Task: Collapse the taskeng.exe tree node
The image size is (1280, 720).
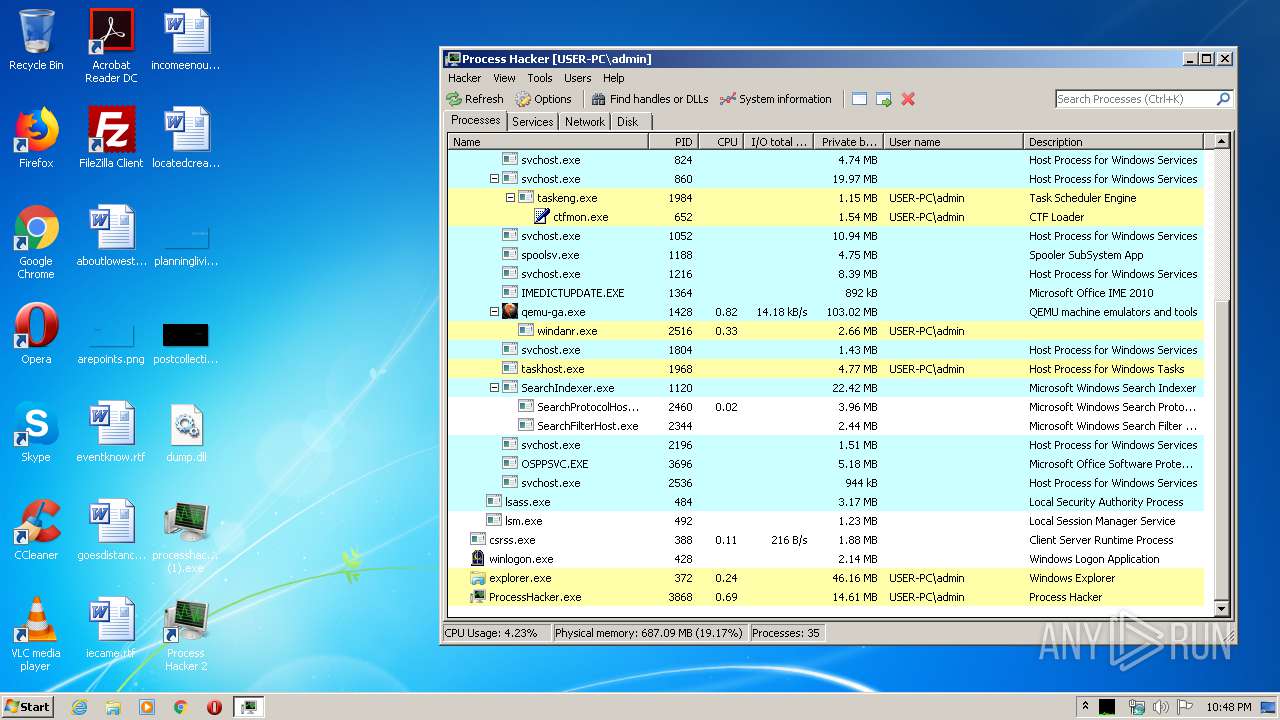Action: click(510, 198)
